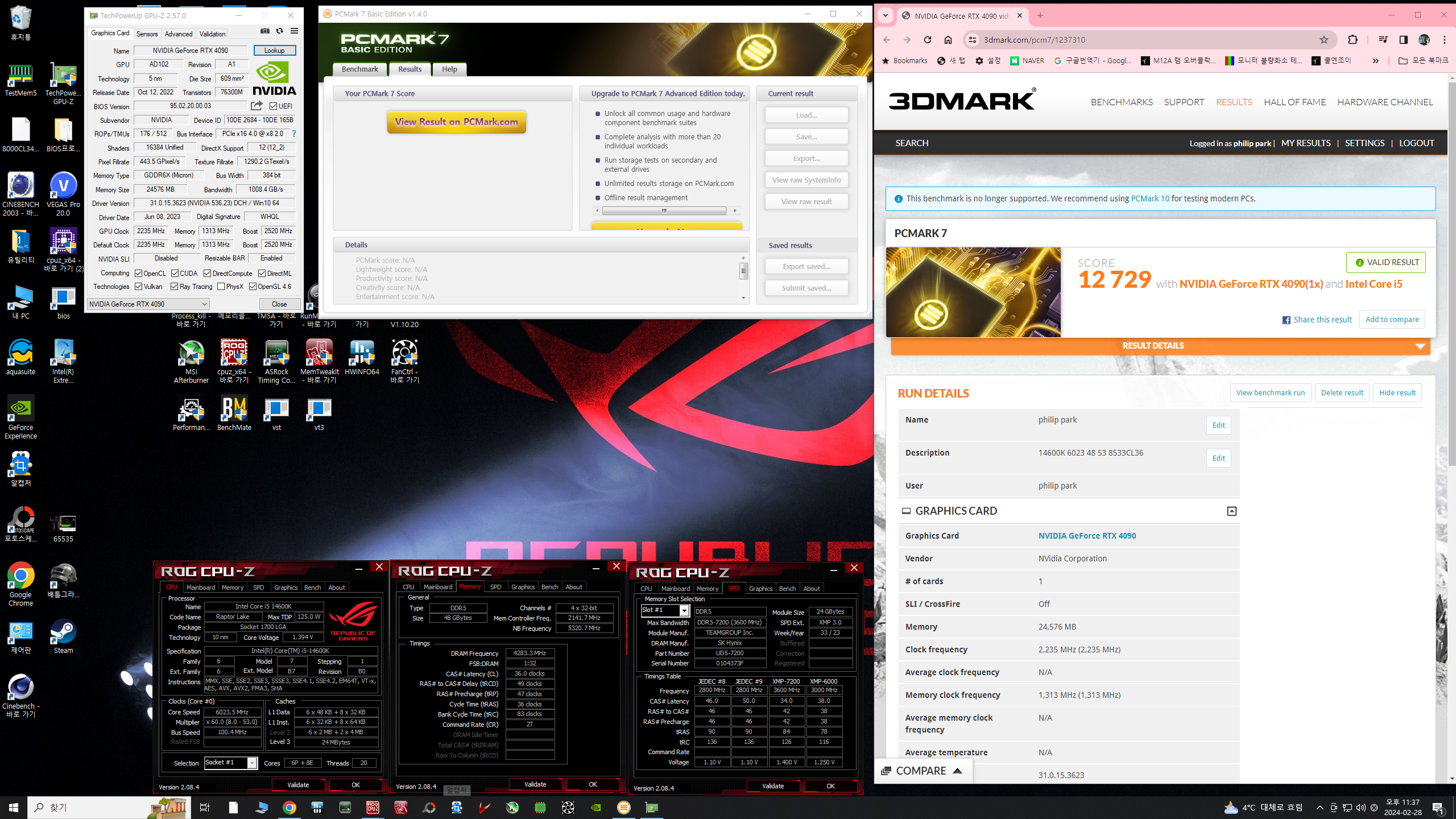The width and height of the screenshot is (1456, 819).
Task: Switch to Mainboard tab in first ROG CPU-Z
Action: (x=201, y=588)
